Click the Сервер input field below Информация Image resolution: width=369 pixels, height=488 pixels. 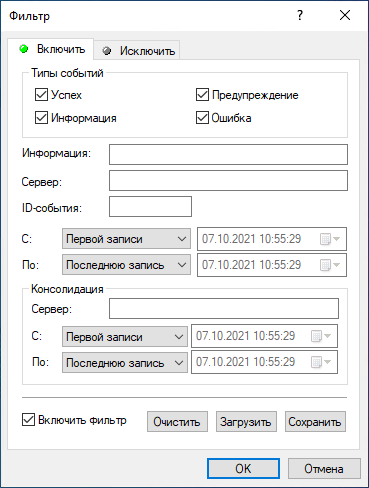click(228, 180)
